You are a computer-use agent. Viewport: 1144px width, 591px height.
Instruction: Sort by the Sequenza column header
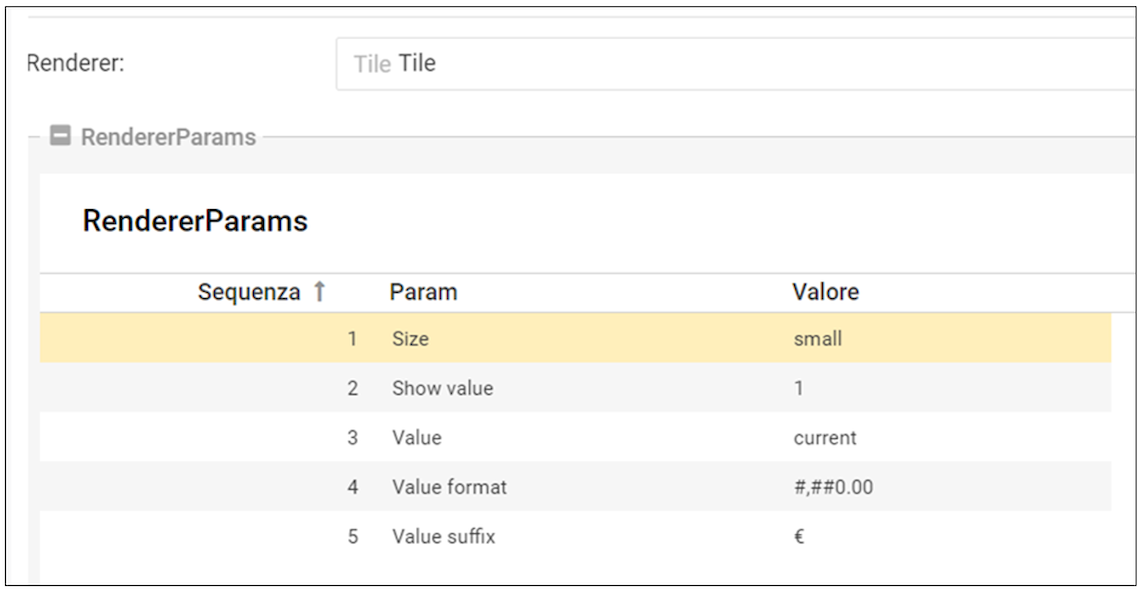point(249,292)
